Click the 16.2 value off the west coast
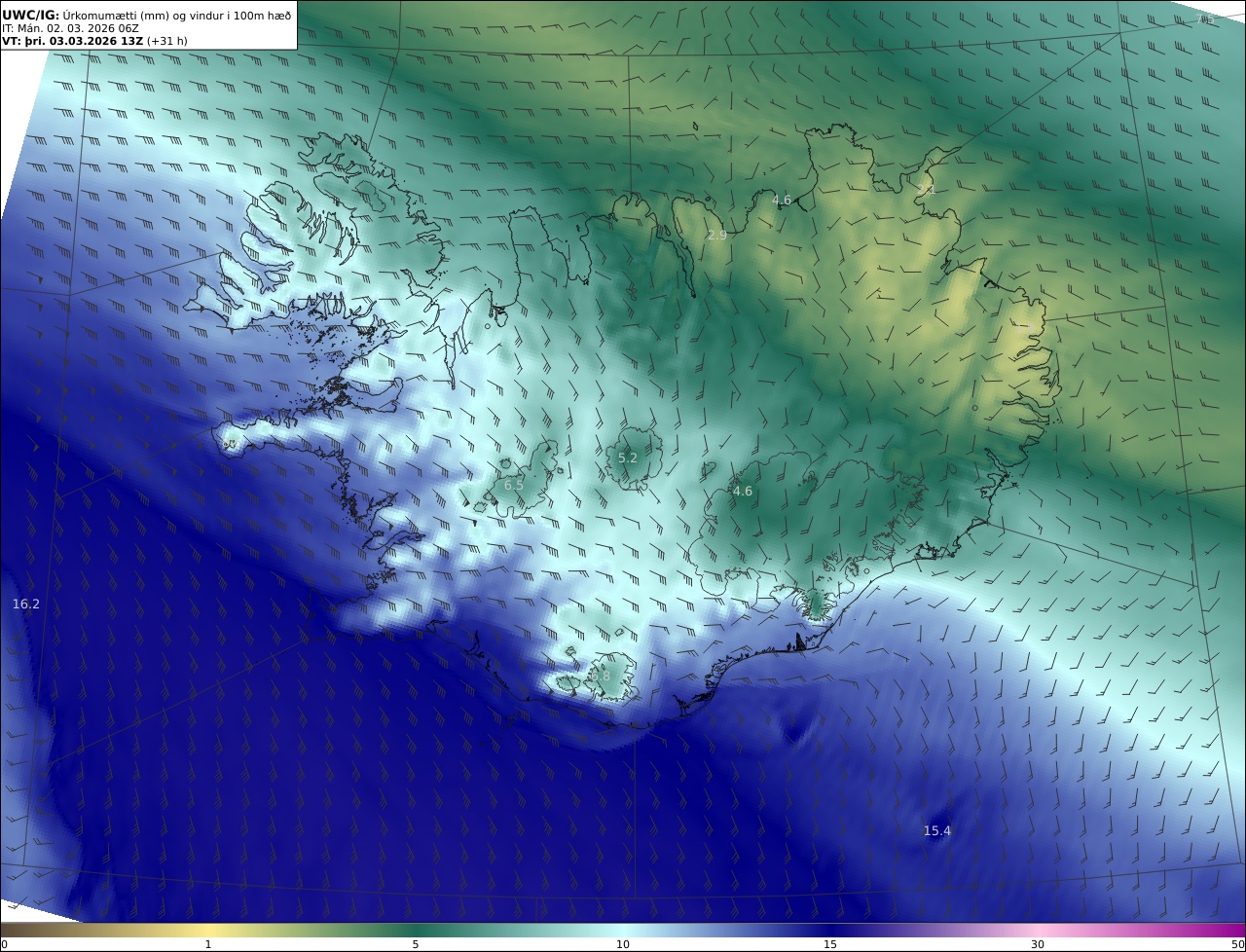This screenshot has height=952, width=1246. [x=26, y=604]
